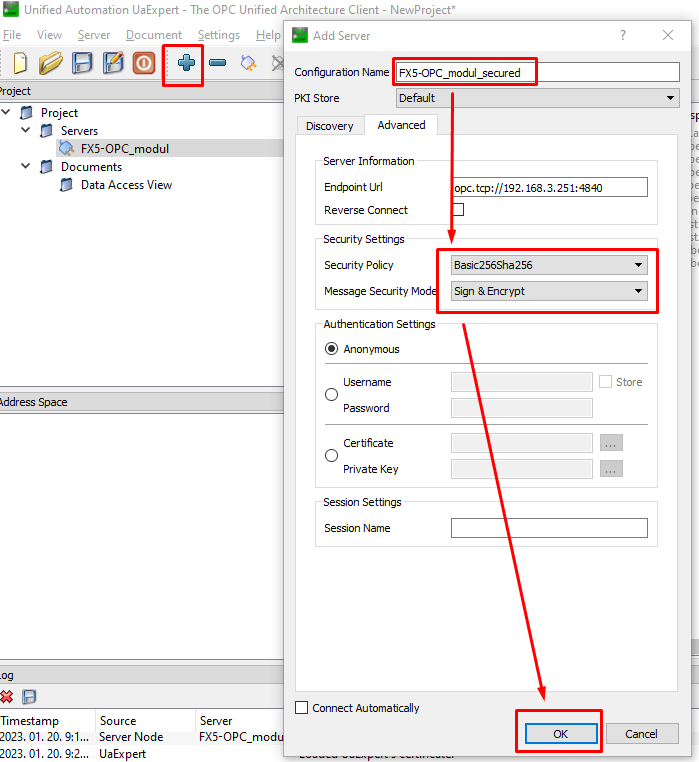Screen dimensions: 699x762
Task: Click the Data Access View document icon
Action: 67,185
